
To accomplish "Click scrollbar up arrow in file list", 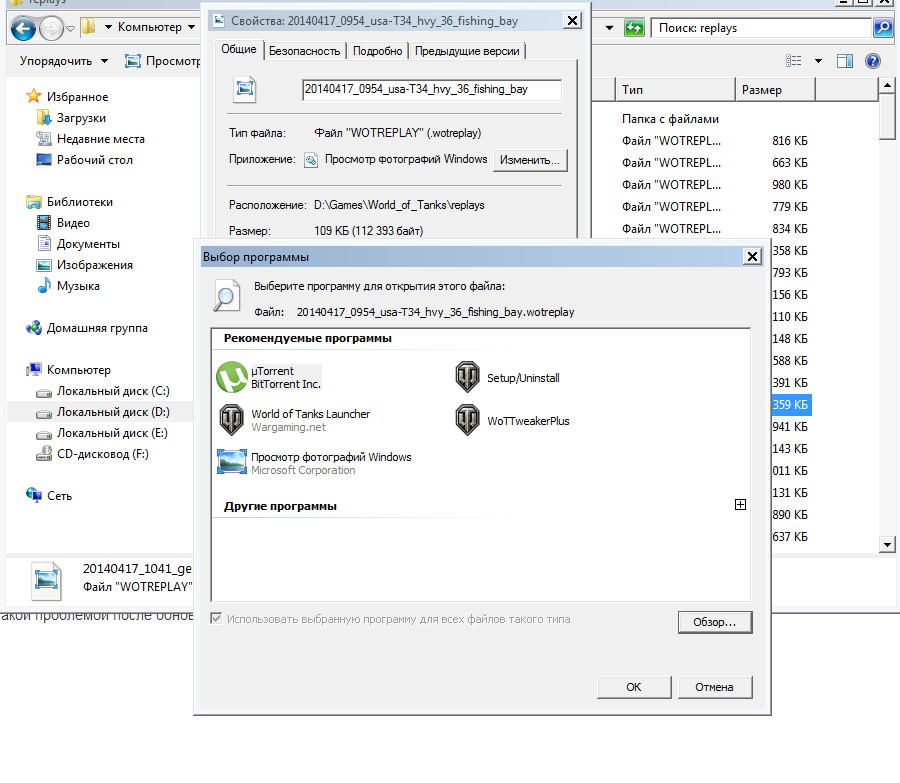I will (887, 86).
